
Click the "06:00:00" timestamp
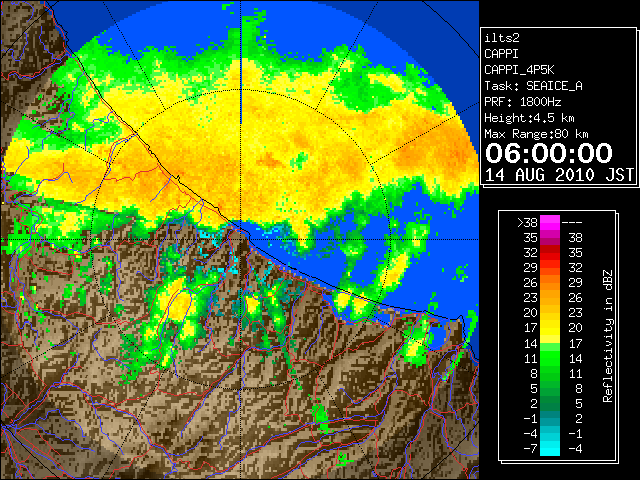coord(549,153)
